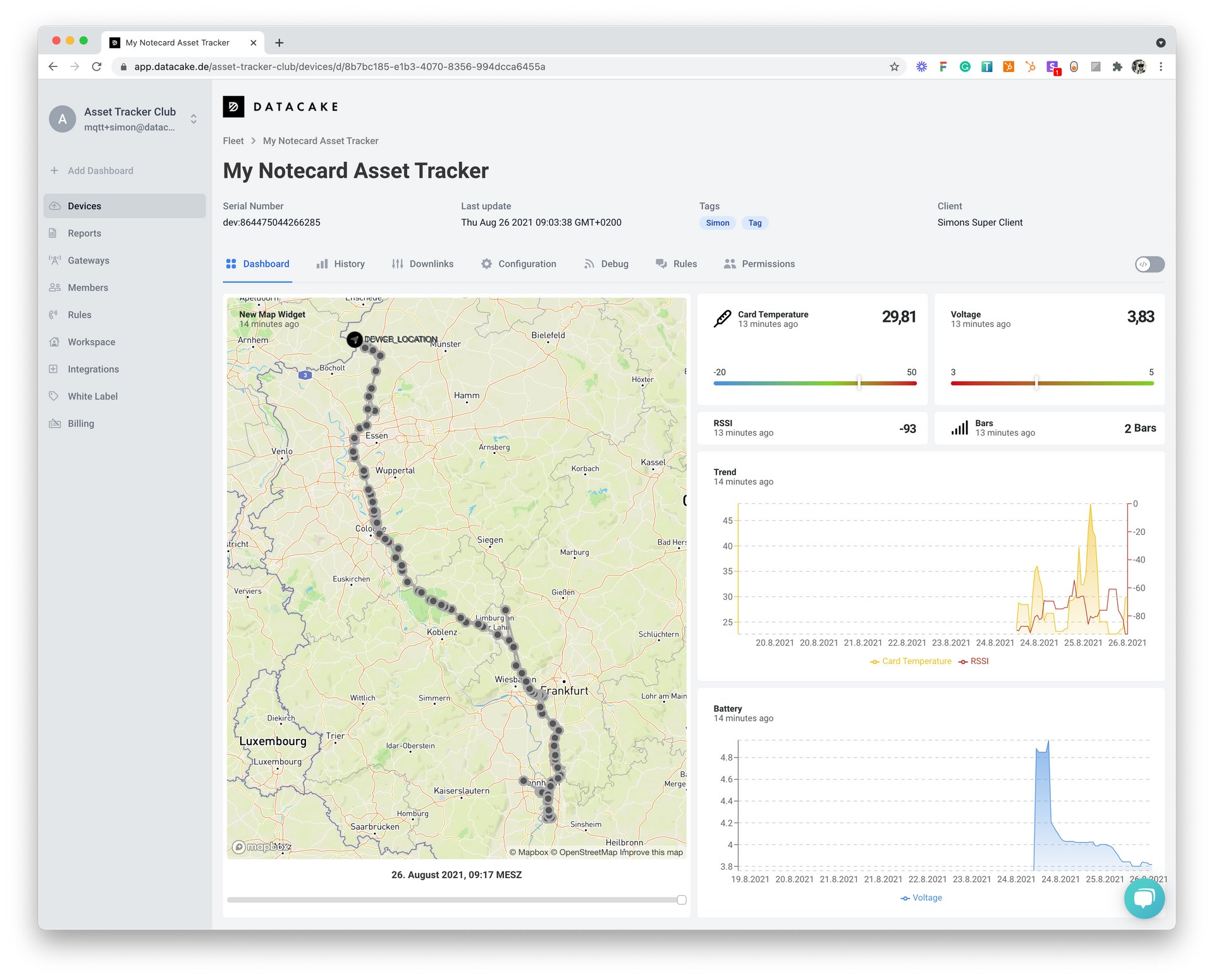Click the Grammarly extension icon
Viewport: 1214px width, 980px height.
coord(965,66)
